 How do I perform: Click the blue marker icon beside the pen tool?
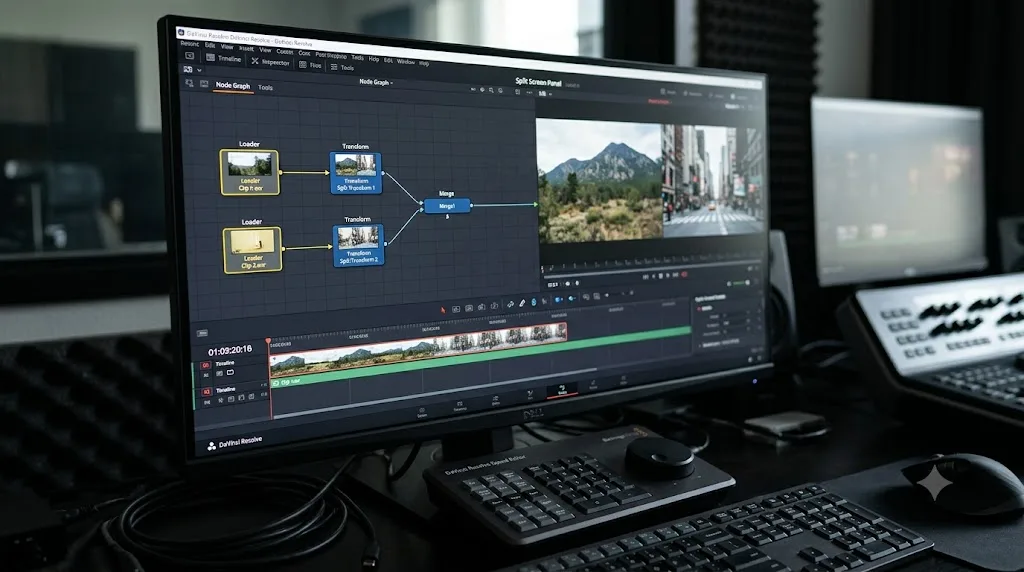pyautogui.click(x=534, y=302)
